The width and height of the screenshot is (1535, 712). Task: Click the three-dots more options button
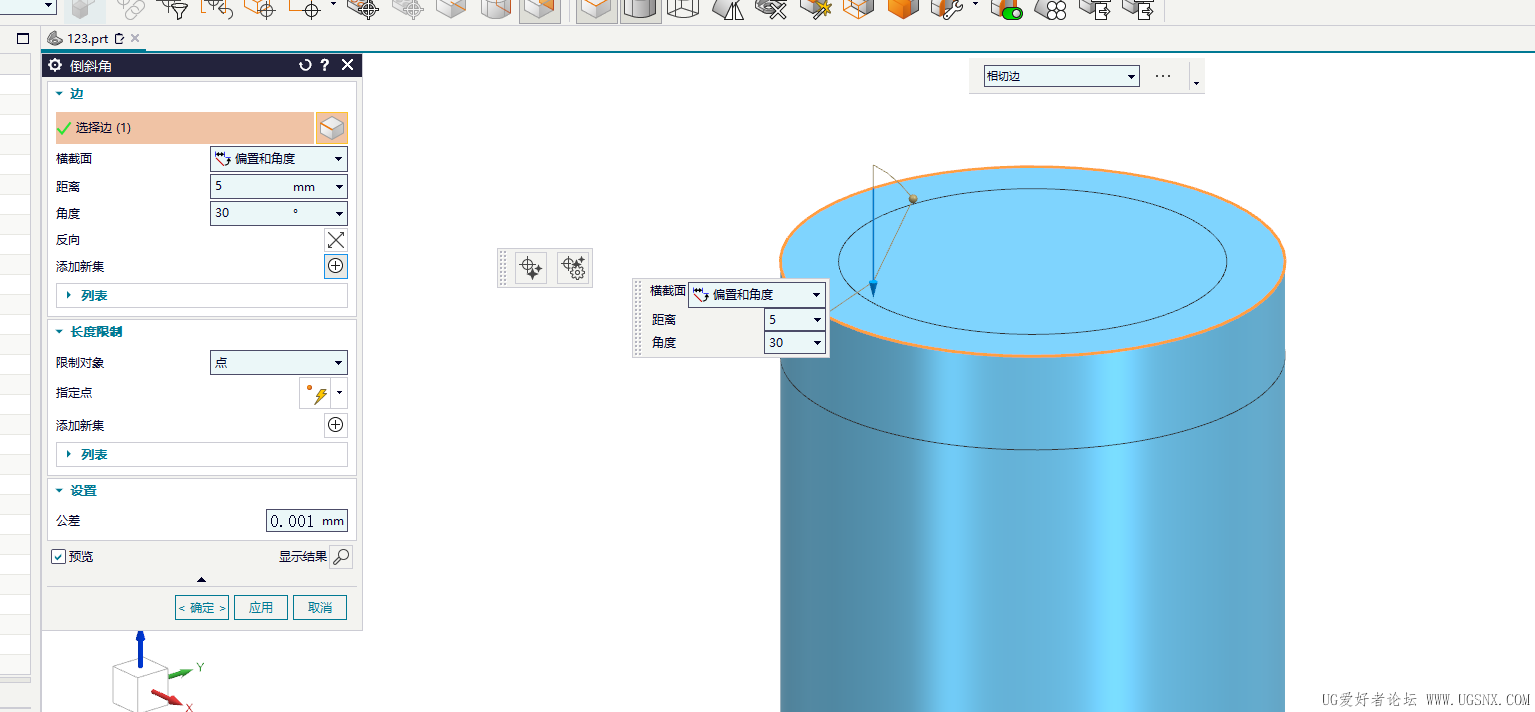click(x=1163, y=76)
